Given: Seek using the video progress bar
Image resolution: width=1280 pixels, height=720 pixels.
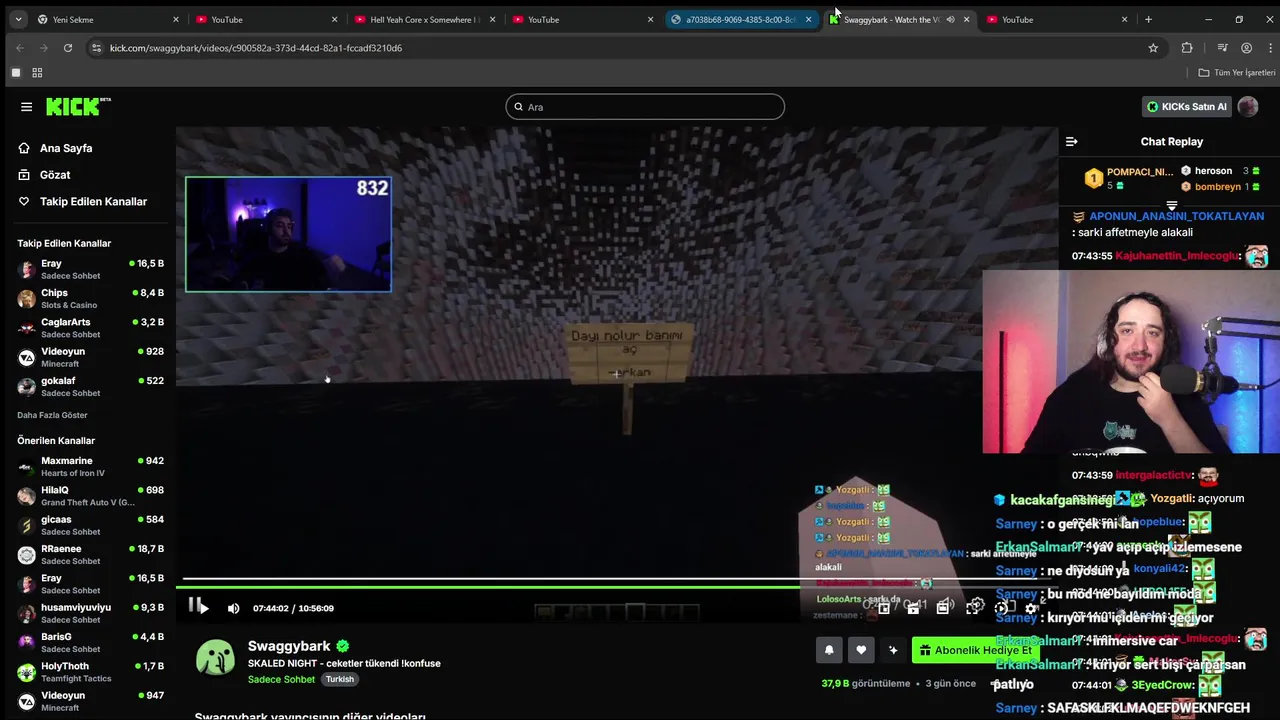Looking at the screenshot, I should pos(617,586).
